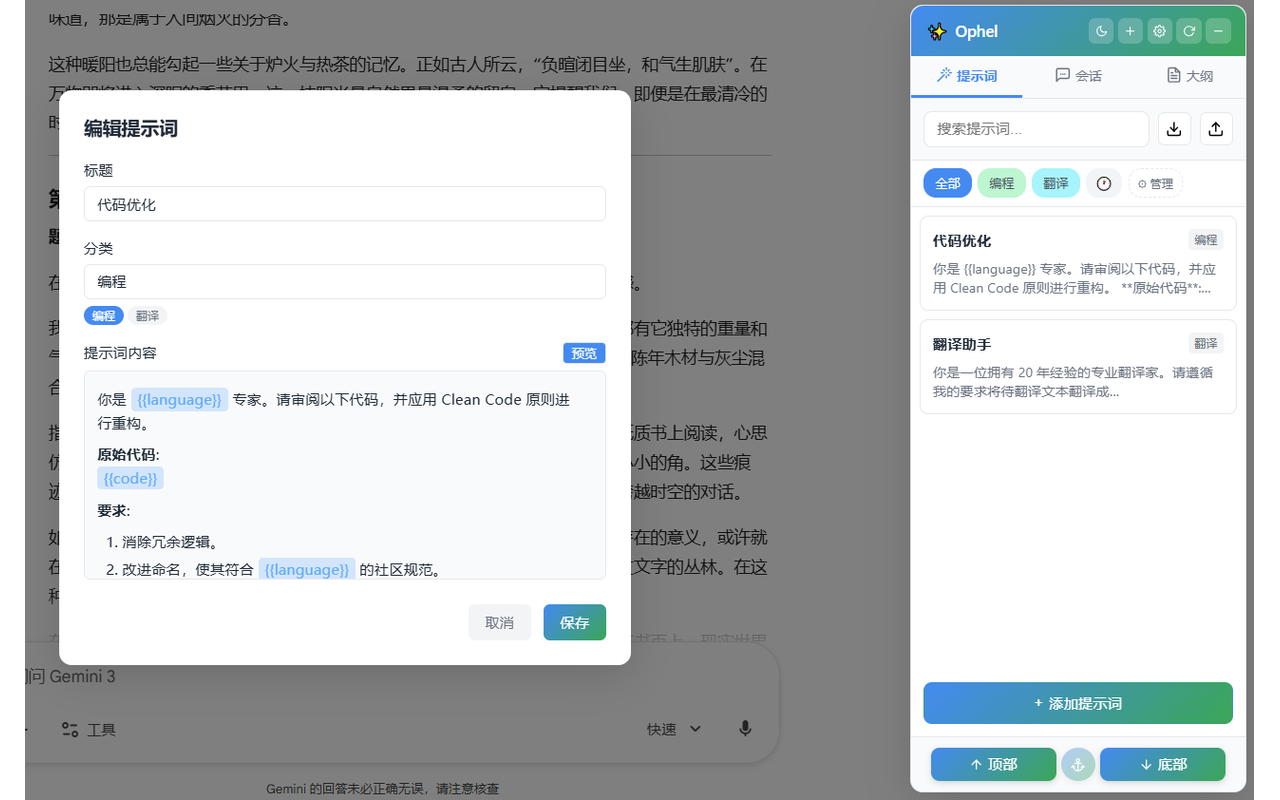Switch to the 会话 tab
Screen dimensions: 1280x800
coord(1078,75)
